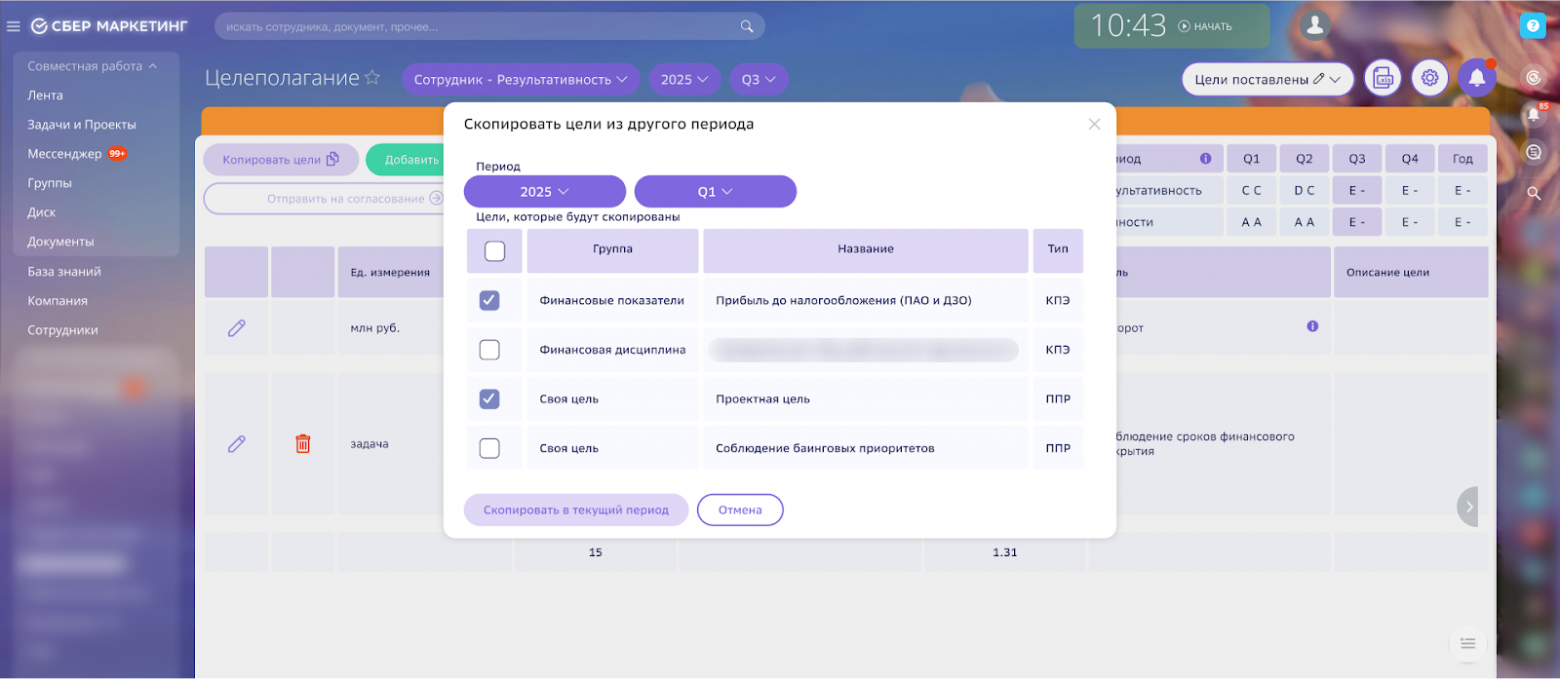This screenshot has width=1560, height=679.
Task: Click the right arrow side panel expander
Action: pos(1468,507)
